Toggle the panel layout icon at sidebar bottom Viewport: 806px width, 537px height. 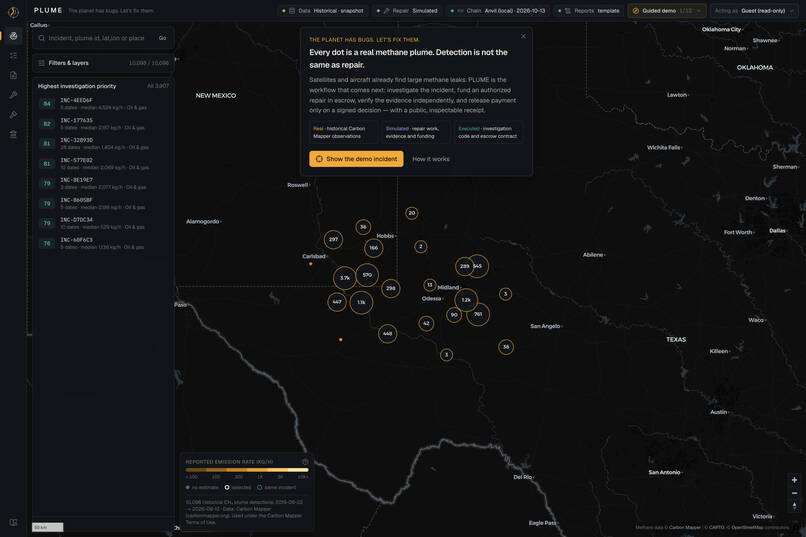(13, 522)
